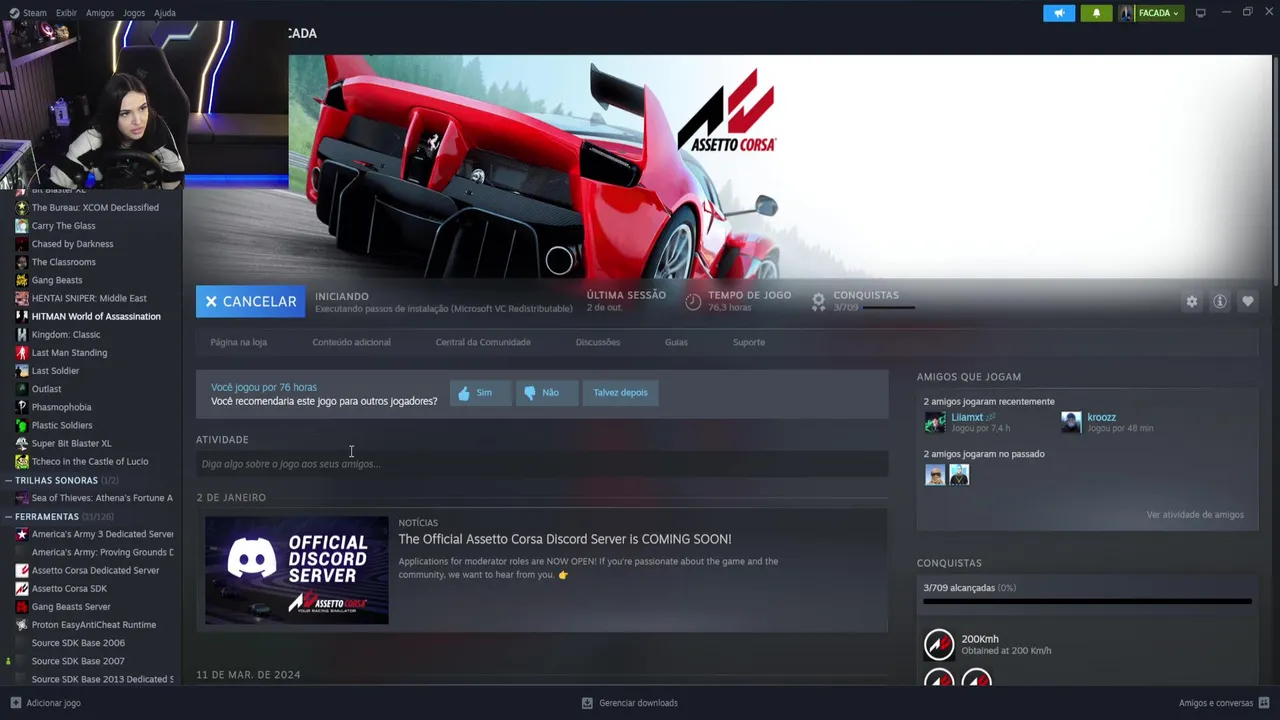
Task: Click the game info icon
Action: point(1220,301)
